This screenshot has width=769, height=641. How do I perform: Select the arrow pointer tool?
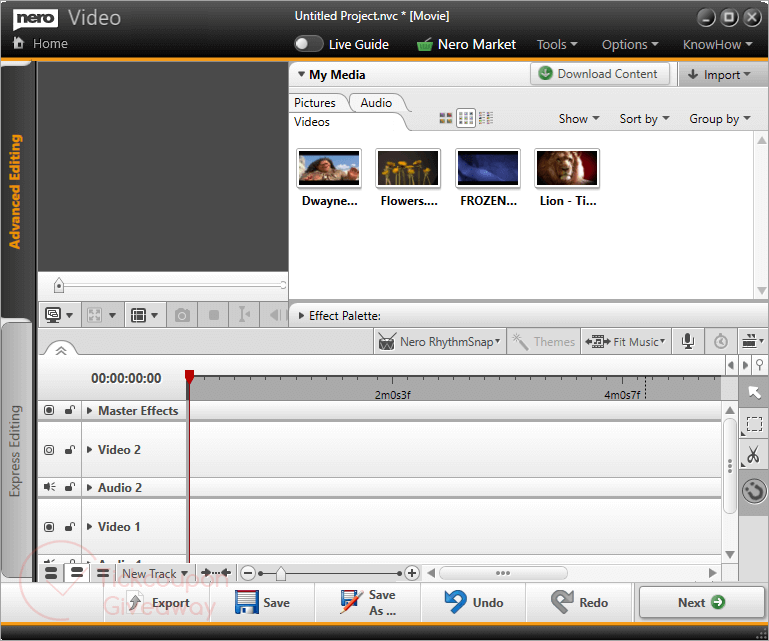point(754,392)
